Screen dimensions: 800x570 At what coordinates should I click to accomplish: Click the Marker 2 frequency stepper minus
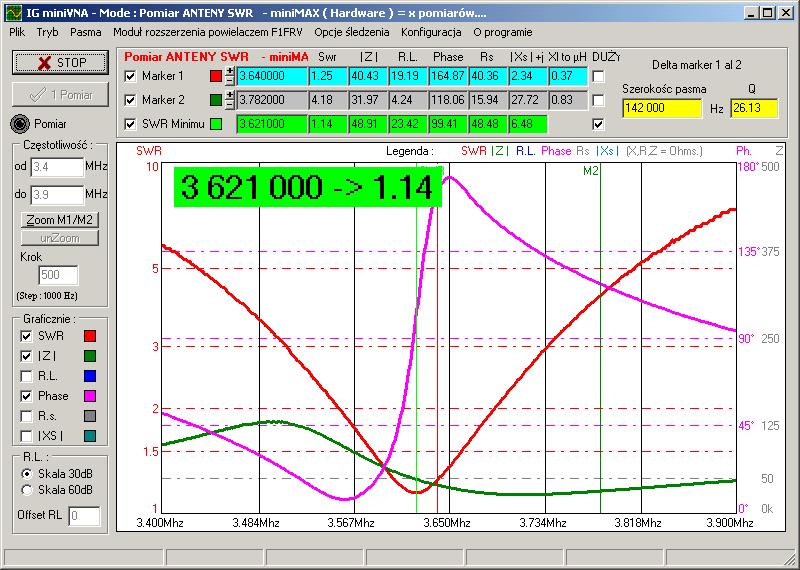pos(230,105)
